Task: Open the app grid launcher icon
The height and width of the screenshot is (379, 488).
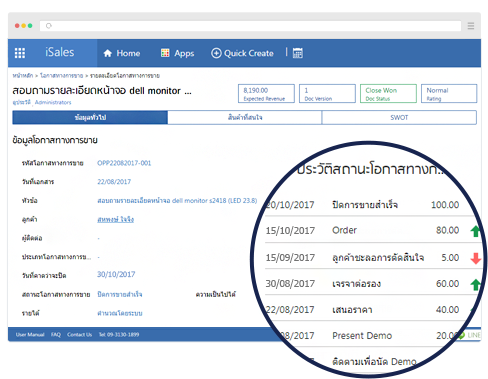Action: tap(20, 53)
